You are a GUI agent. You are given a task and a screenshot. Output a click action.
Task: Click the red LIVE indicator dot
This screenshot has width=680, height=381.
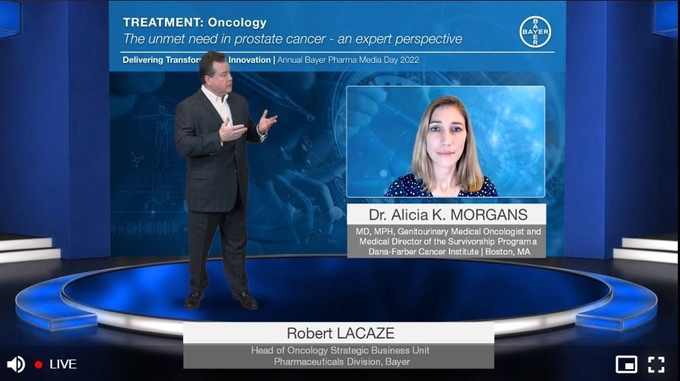(39, 365)
